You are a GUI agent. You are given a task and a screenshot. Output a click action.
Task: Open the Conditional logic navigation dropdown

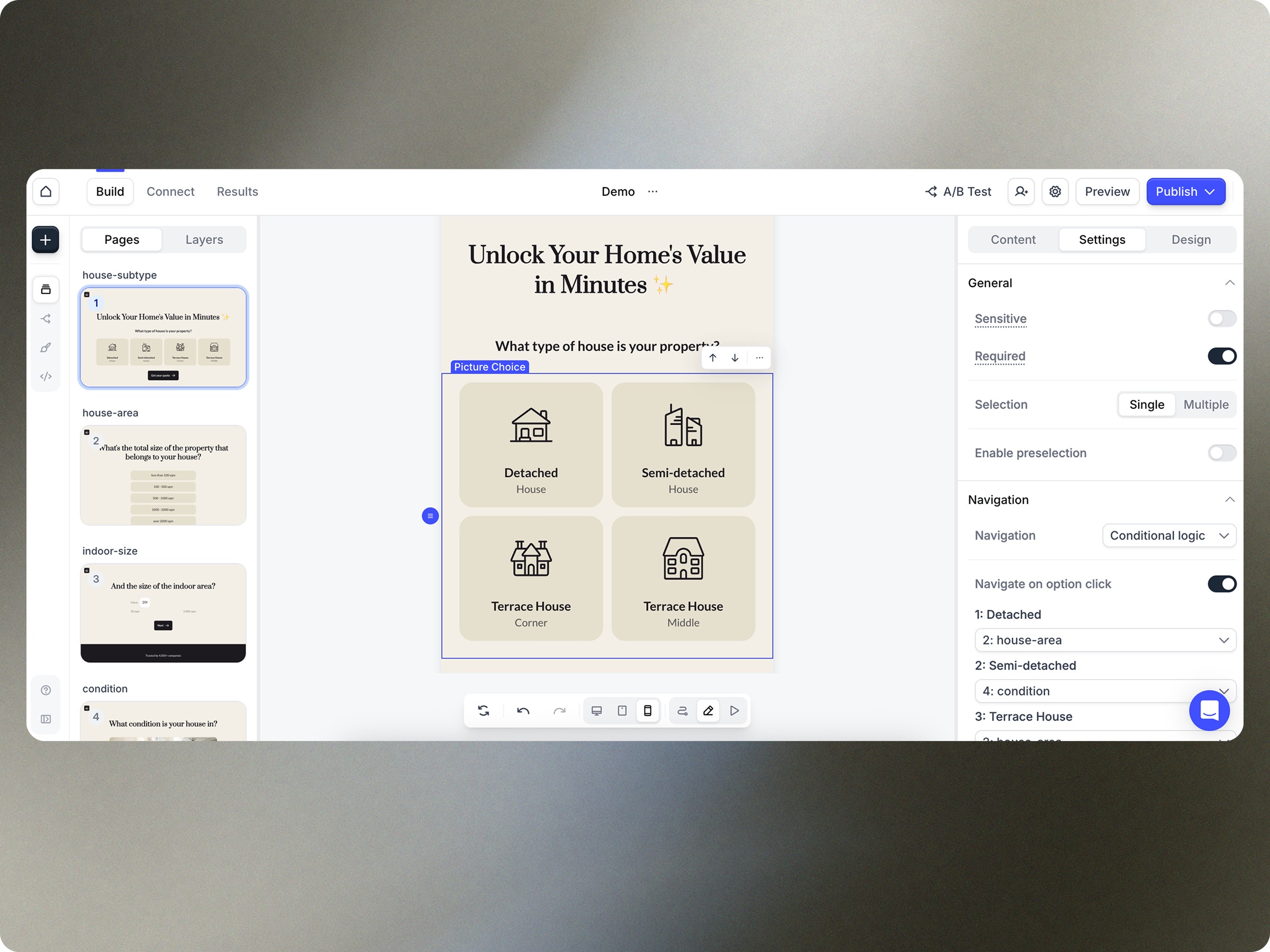tap(1168, 536)
